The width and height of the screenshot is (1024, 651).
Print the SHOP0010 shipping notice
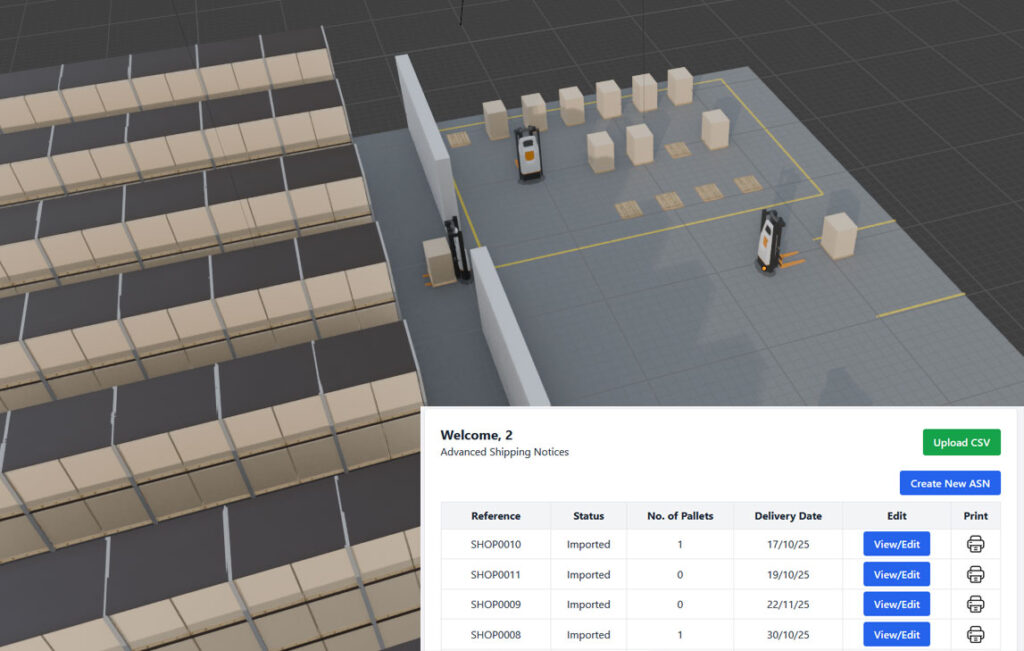975,543
